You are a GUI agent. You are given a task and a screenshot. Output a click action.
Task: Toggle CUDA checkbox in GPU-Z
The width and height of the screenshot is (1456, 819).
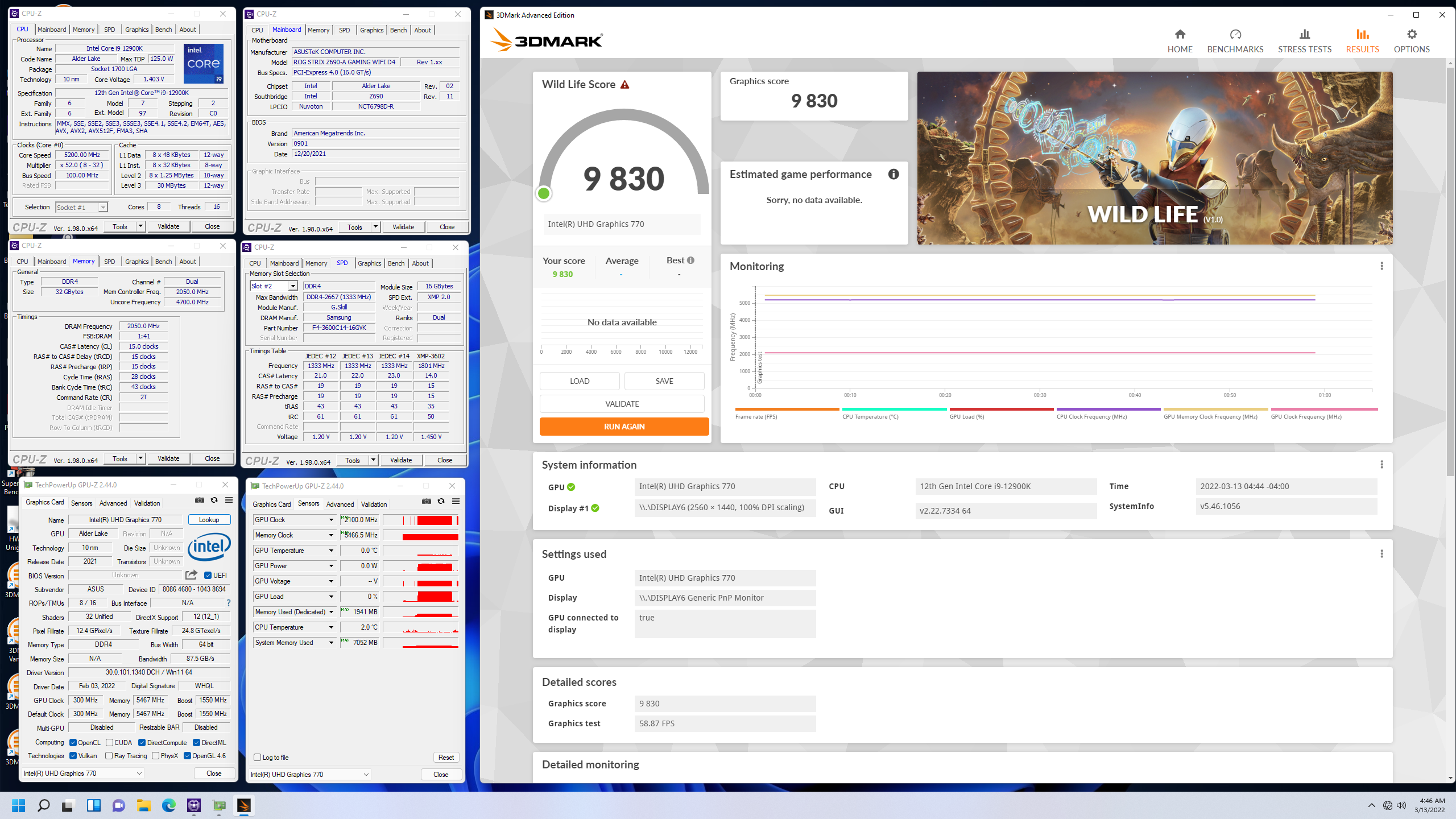(109, 742)
